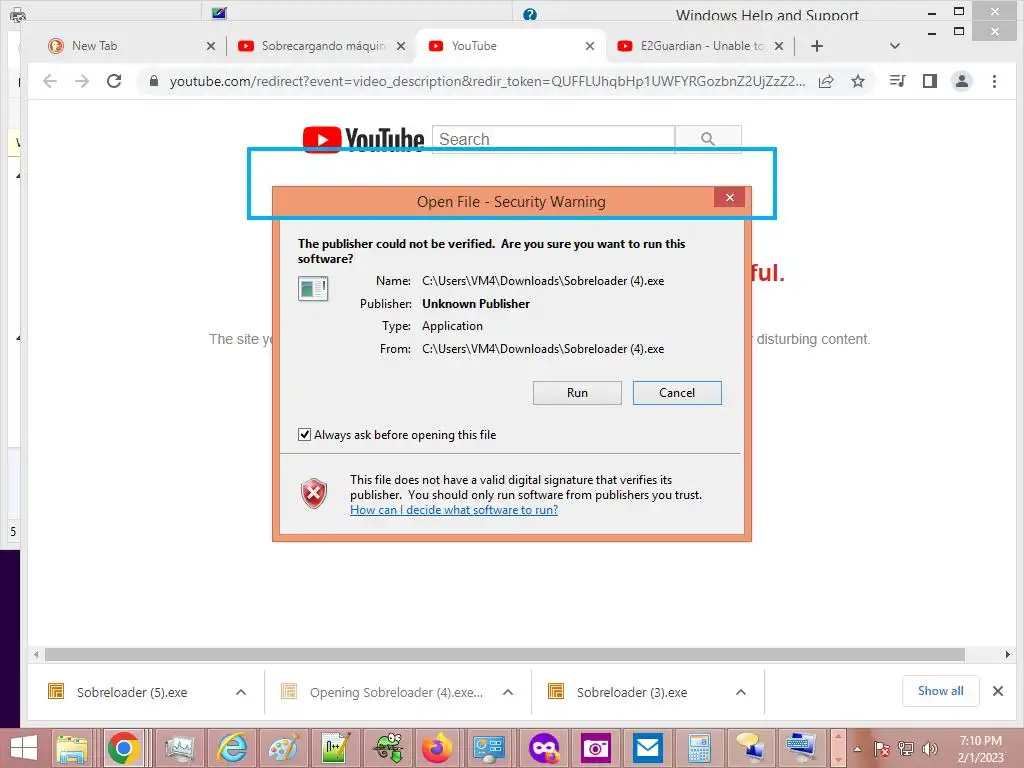The image size is (1024, 768).
Task: Bookmark this page with the star
Action: click(x=857, y=81)
